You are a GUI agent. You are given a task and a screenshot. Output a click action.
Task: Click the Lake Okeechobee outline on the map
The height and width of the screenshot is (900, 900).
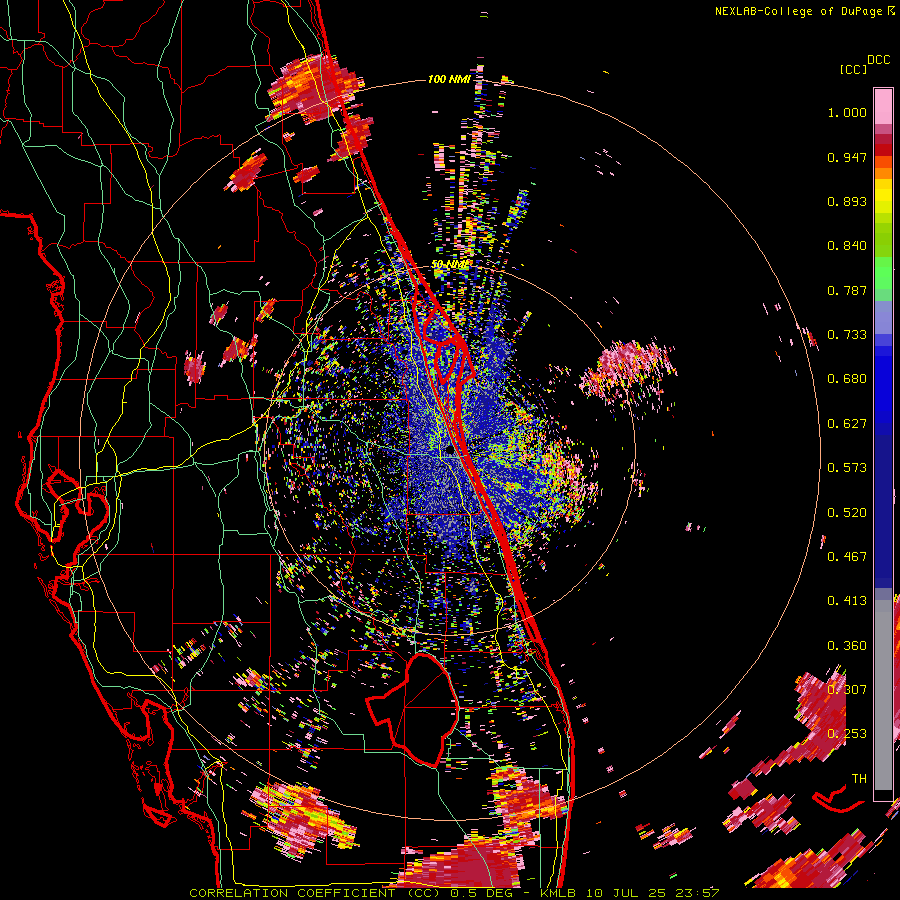pyautogui.click(x=413, y=709)
